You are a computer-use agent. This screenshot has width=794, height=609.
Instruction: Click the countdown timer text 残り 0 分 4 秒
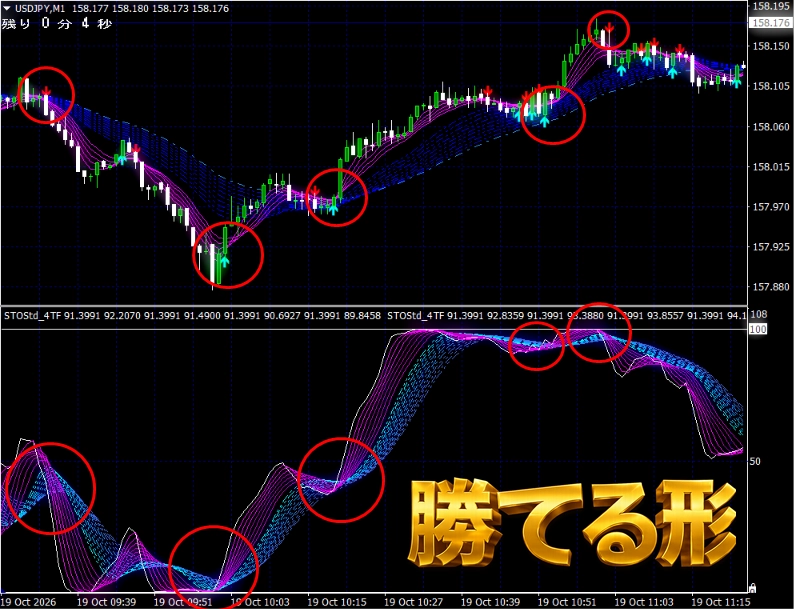56,23
